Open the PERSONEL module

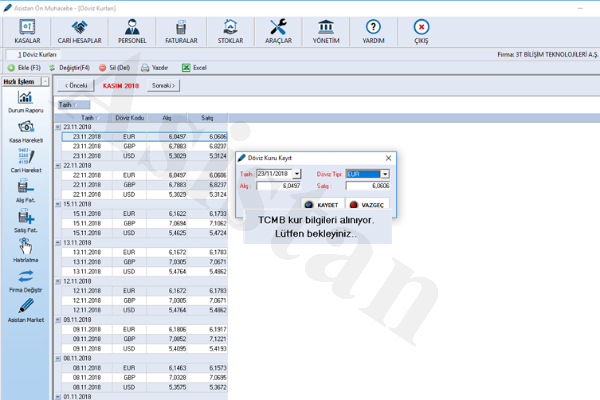[x=132, y=32]
